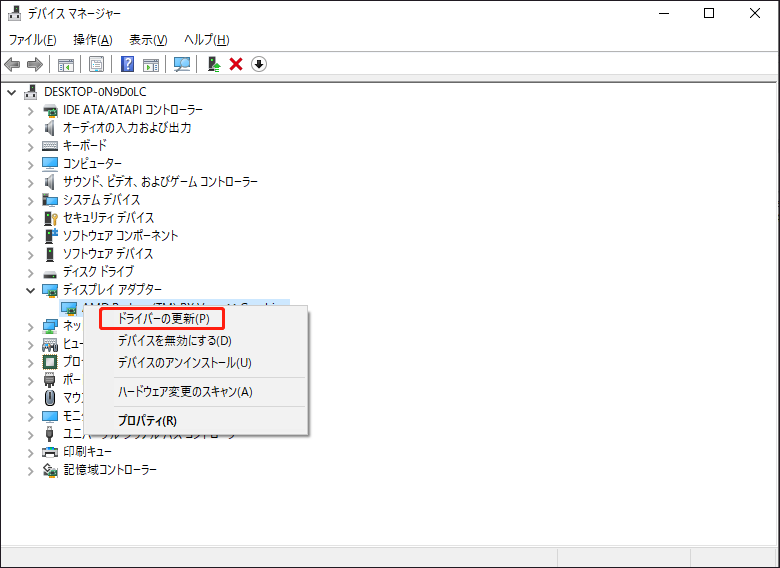Image resolution: width=780 pixels, height=568 pixels.
Task: Open the 表示(V) menu
Action: coord(148,40)
